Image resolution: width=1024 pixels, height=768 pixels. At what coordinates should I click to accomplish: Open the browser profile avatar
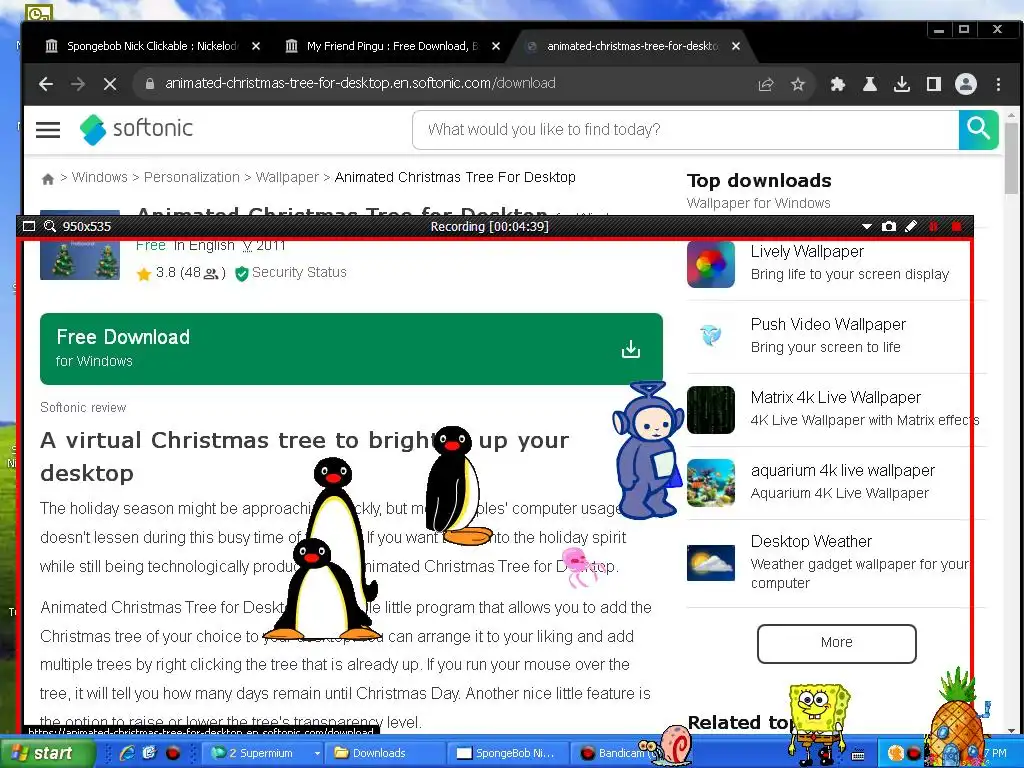[966, 84]
